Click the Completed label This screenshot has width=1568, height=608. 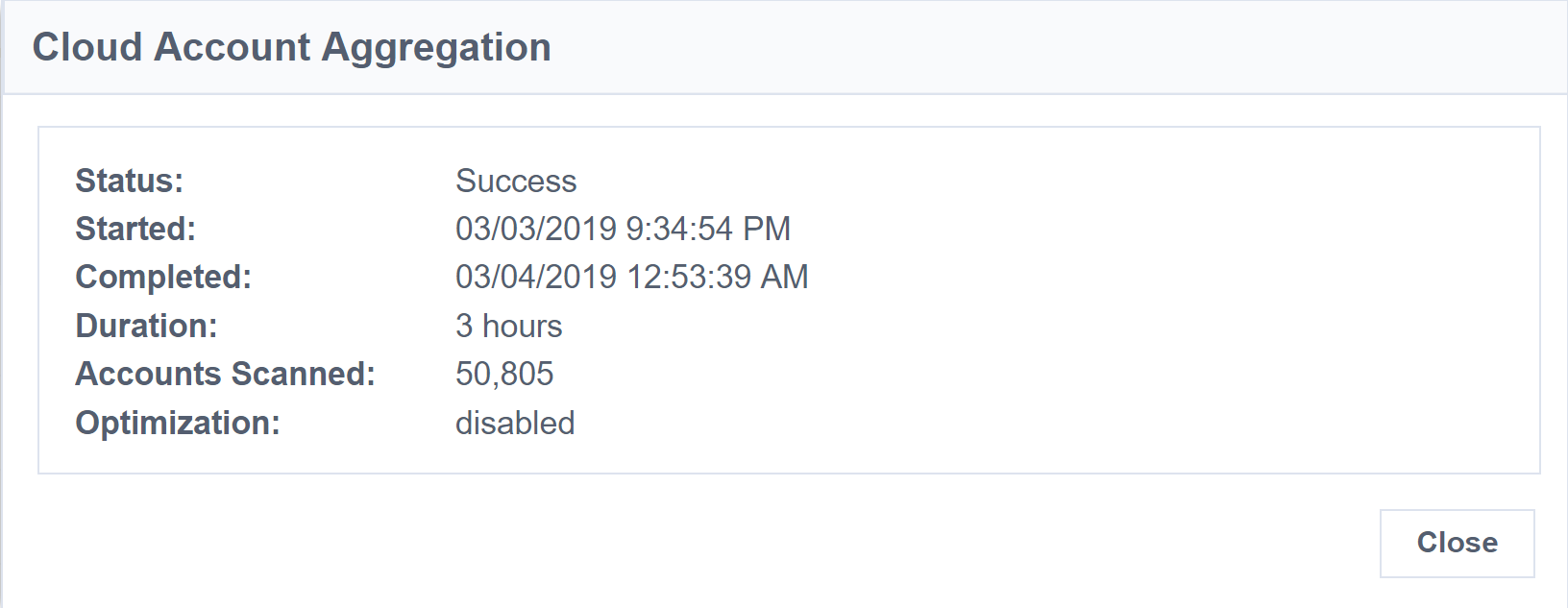[x=163, y=277]
